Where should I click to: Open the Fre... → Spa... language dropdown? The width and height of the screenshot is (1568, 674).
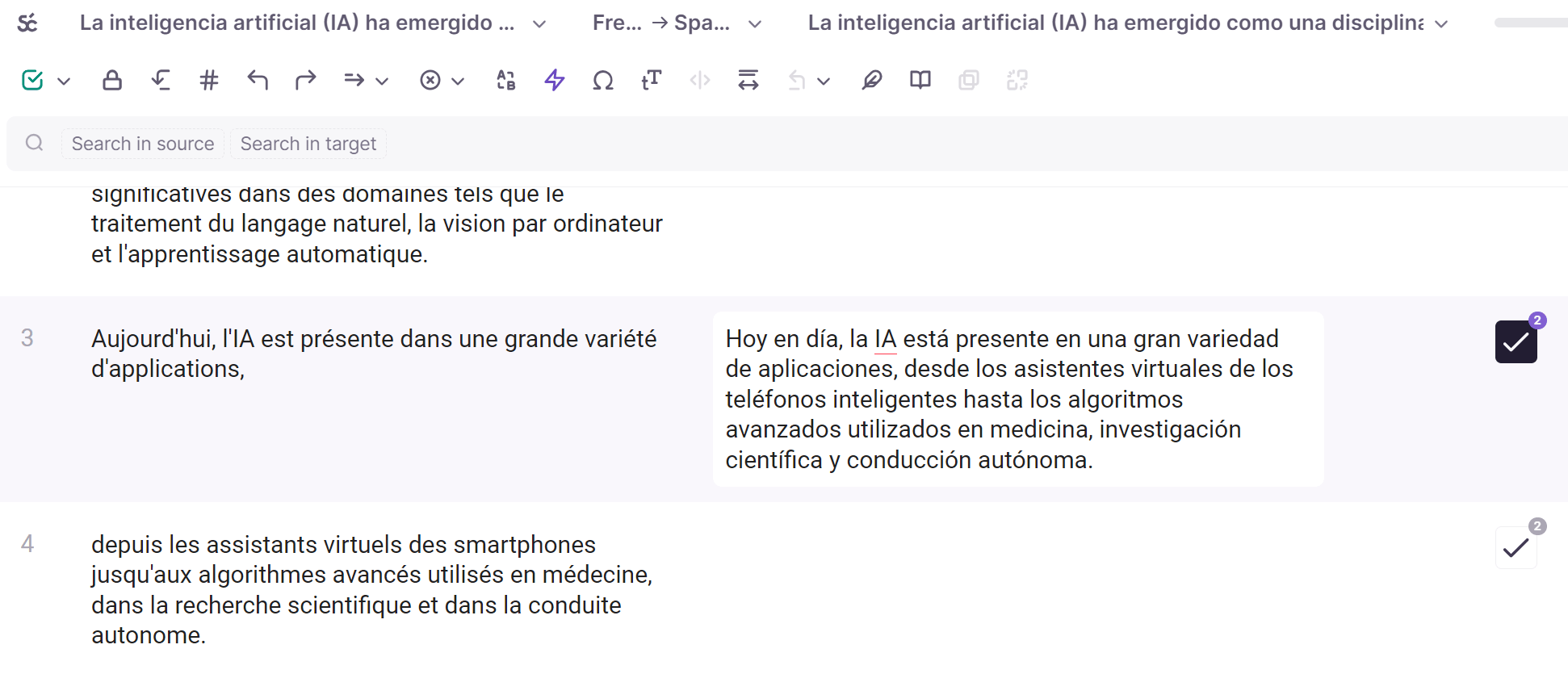677,23
